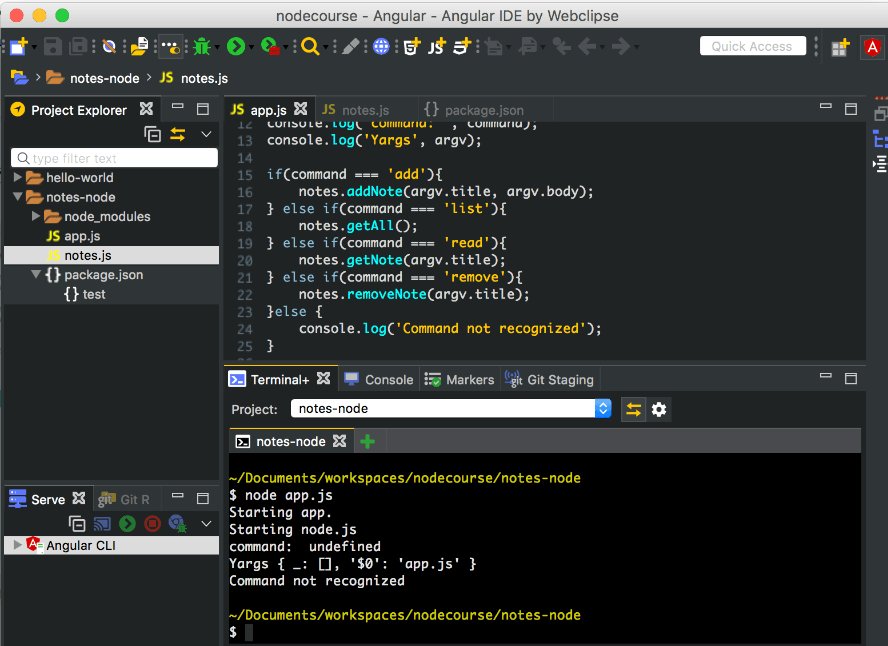
Task: Open the Project dropdown showing notes-node
Action: 451,409
